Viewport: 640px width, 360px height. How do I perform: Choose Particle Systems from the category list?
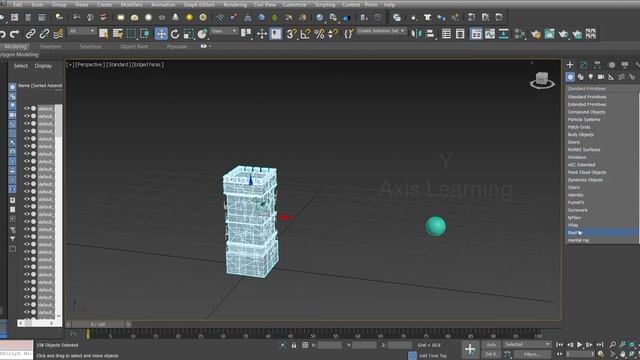[584, 120]
